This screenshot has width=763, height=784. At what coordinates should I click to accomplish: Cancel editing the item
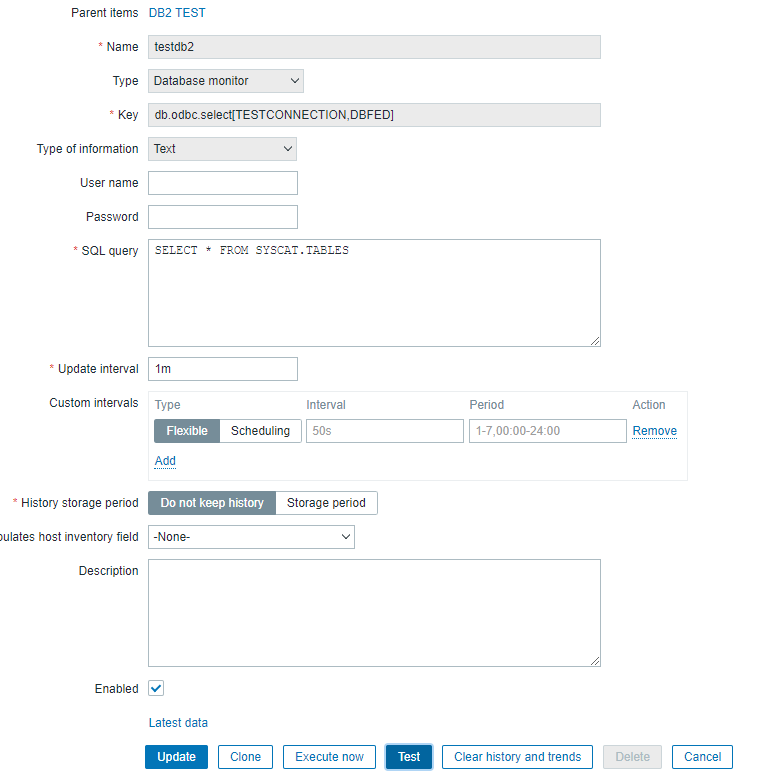pos(702,757)
